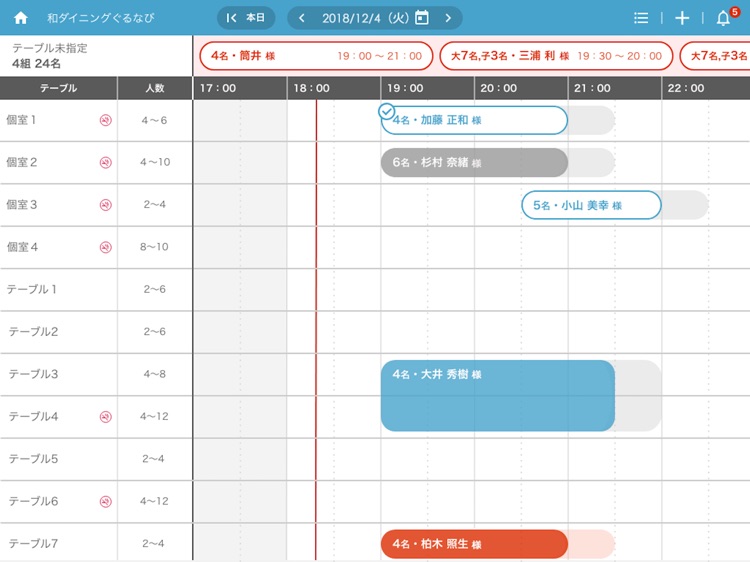The width and height of the screenshot is (750, 562).
Task: Click the no-smoking icon for テーブル6
Action: [106, 502]
